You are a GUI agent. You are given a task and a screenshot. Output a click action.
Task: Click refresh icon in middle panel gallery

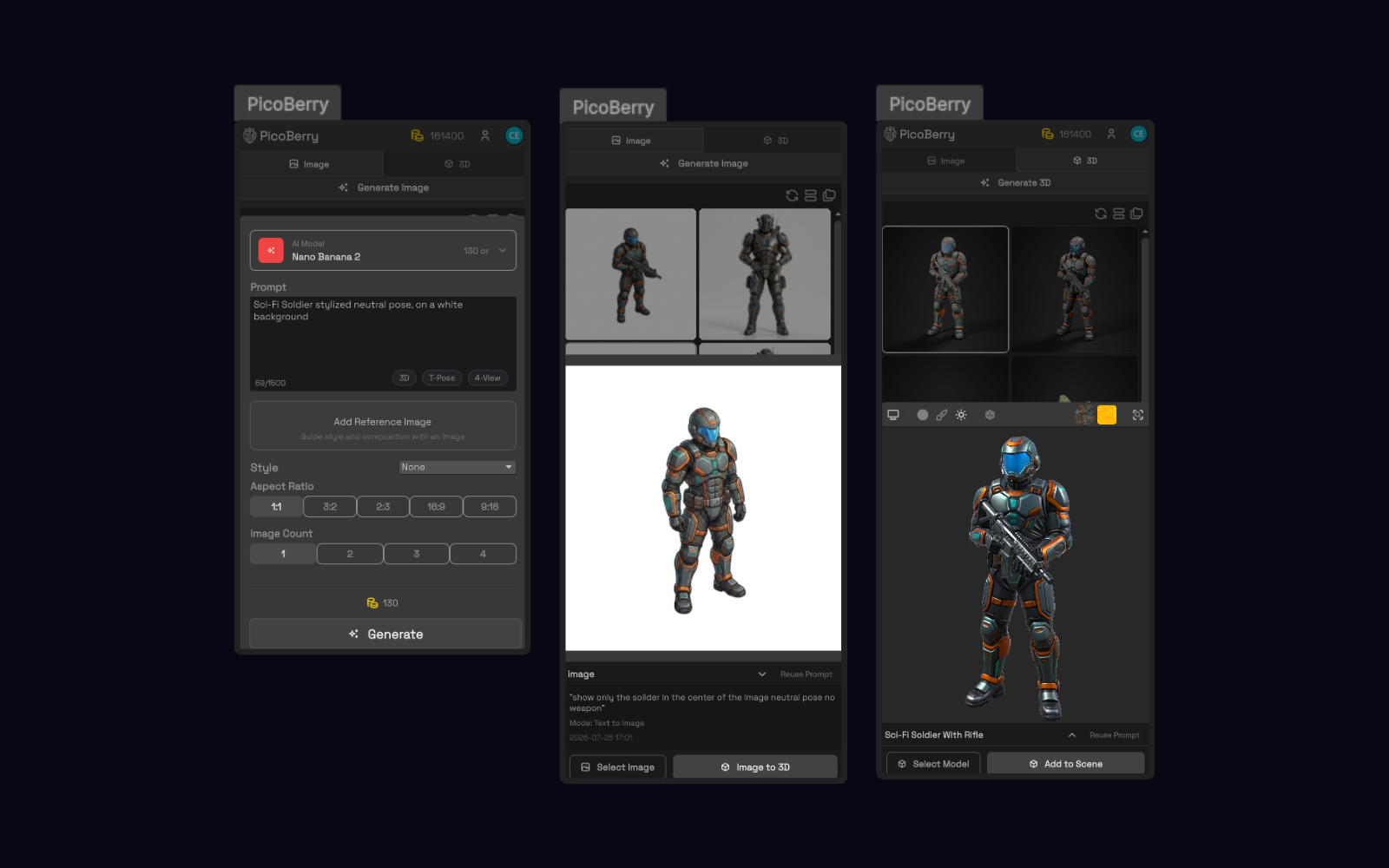click(x=792, y=195)
